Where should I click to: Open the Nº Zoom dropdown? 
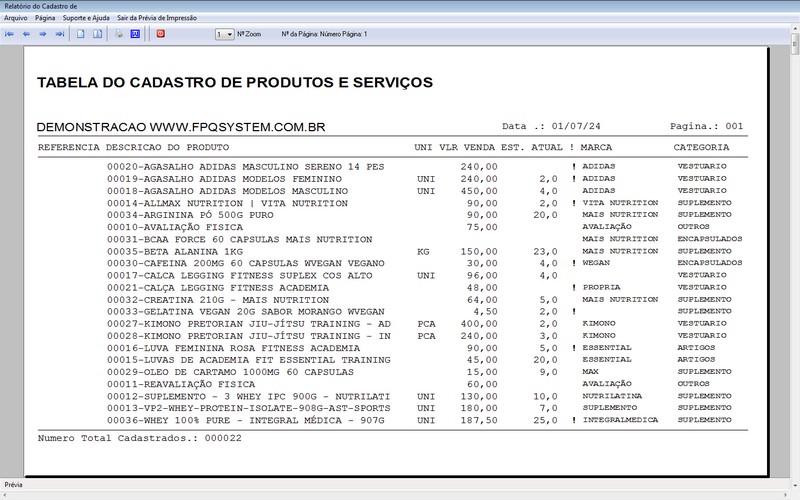point(224,34)
